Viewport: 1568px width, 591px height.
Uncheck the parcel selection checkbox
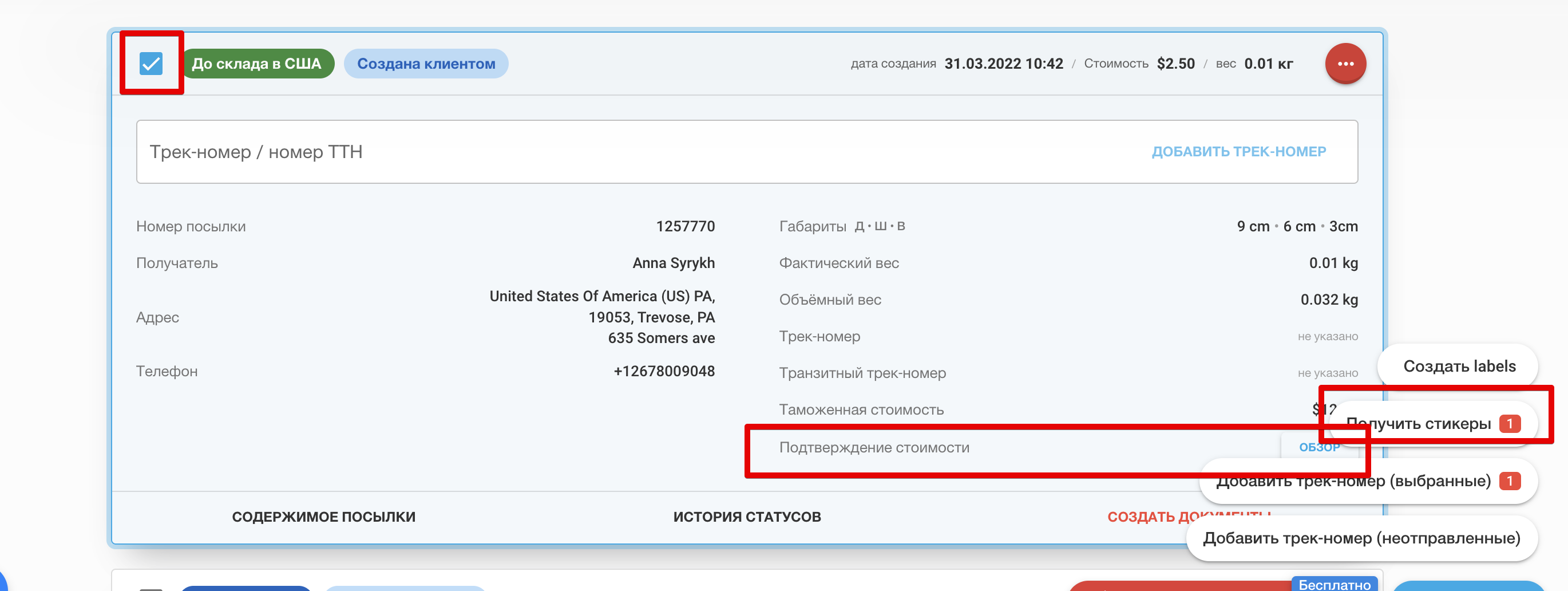(151, 64)
